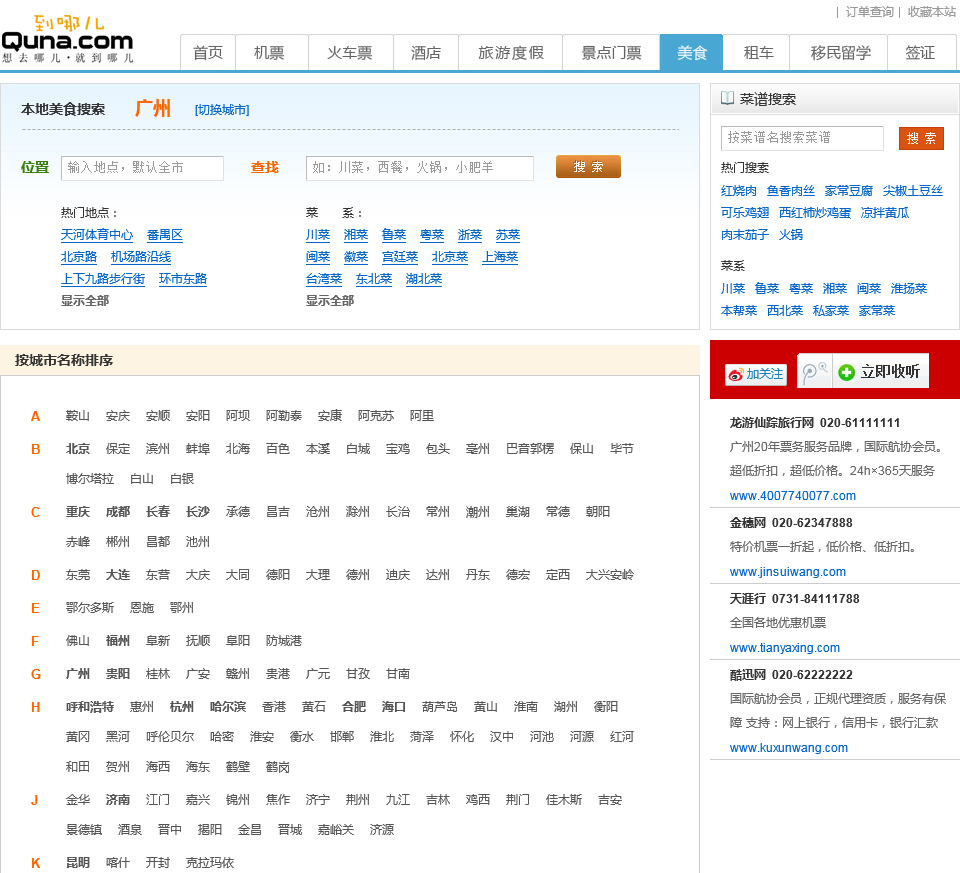This screenshot has height=873, width=960.
Task: Select city 北京 in row B
Action: point(78,449)
